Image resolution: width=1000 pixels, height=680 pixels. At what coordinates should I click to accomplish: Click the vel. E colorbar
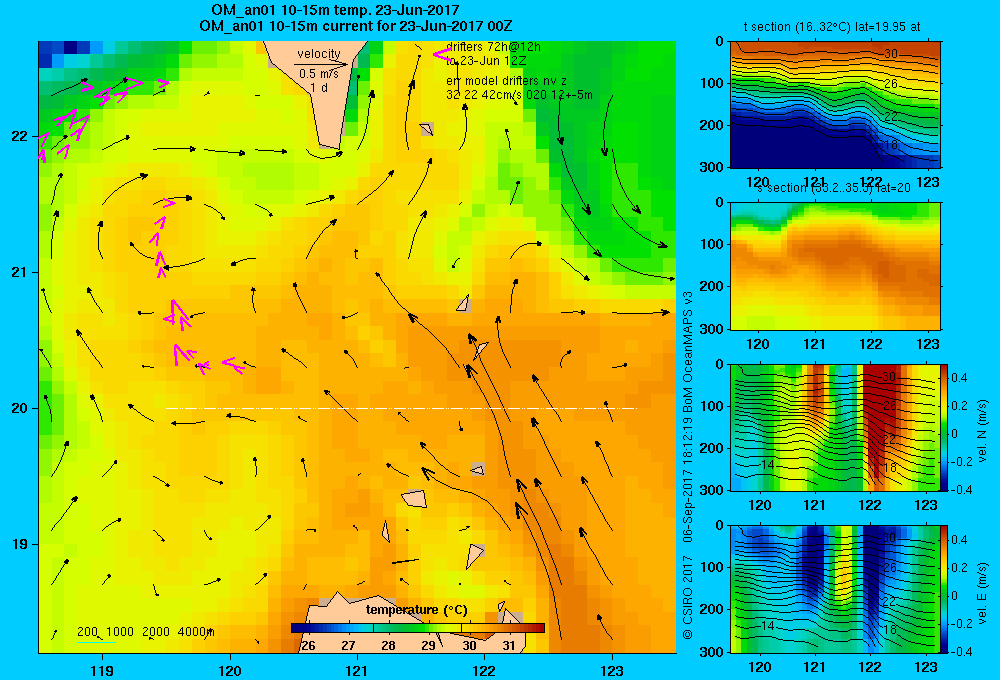[x=944, y=589]
